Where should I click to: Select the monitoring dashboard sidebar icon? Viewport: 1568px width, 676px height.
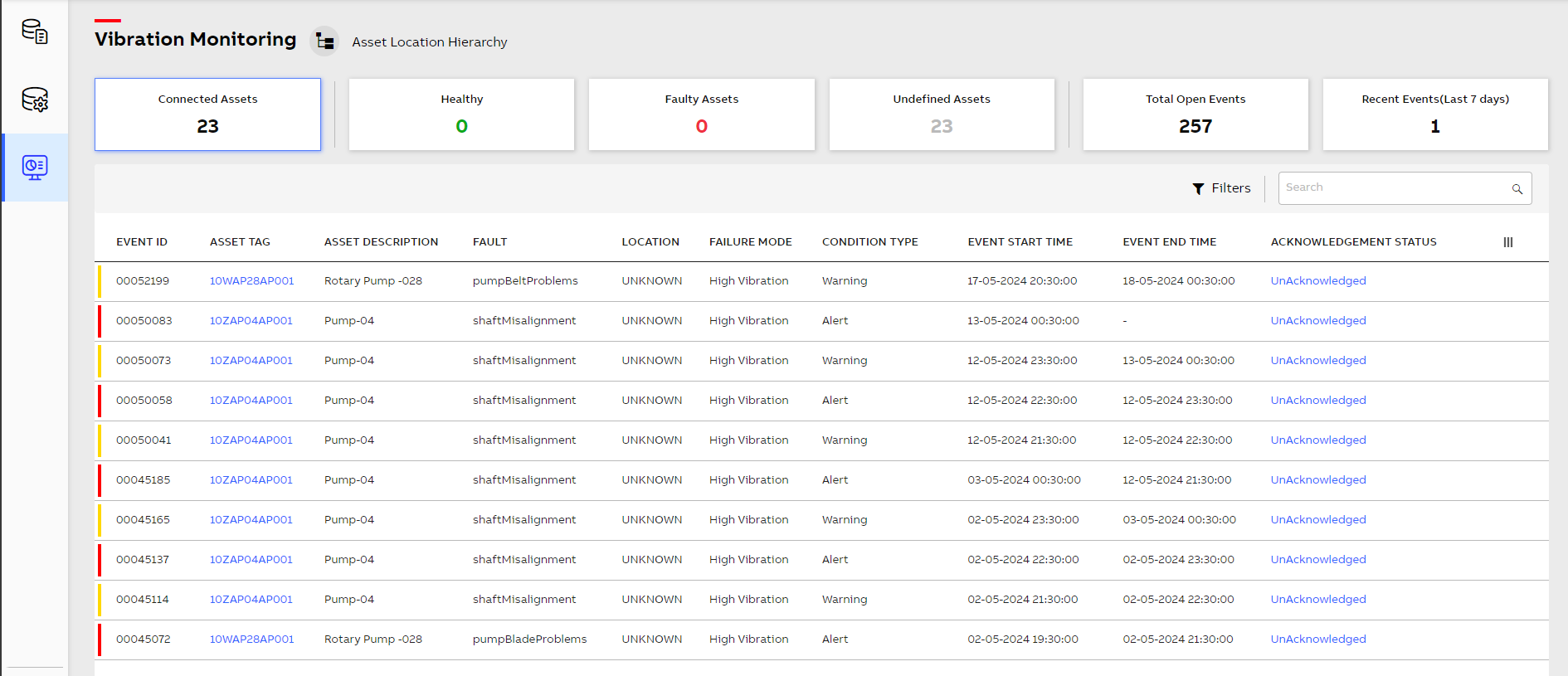click(x=35, y=168)
